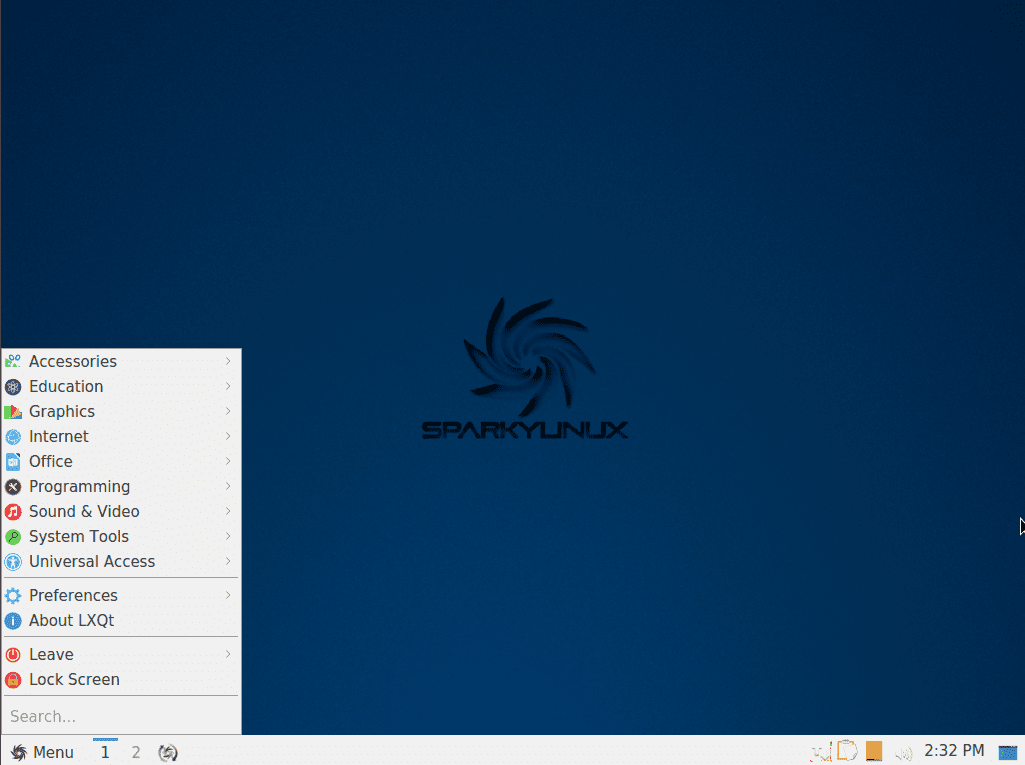Image resolution: width=1025 pixels, height=765 pixels.
Task: Select the Graphics menu icon
Action: coord(13,411)
